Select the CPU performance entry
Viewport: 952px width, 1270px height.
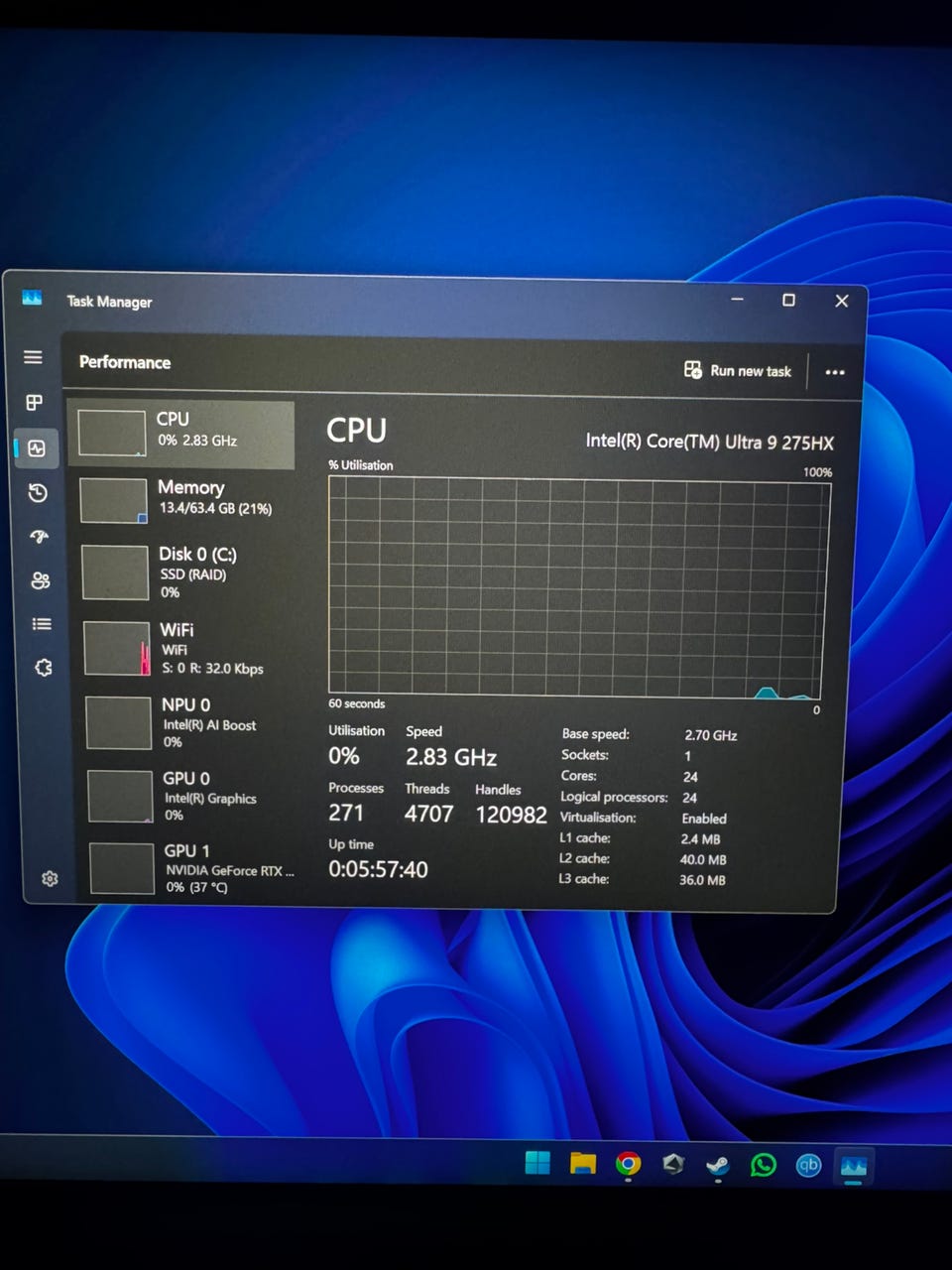click(x=181, y=434)
